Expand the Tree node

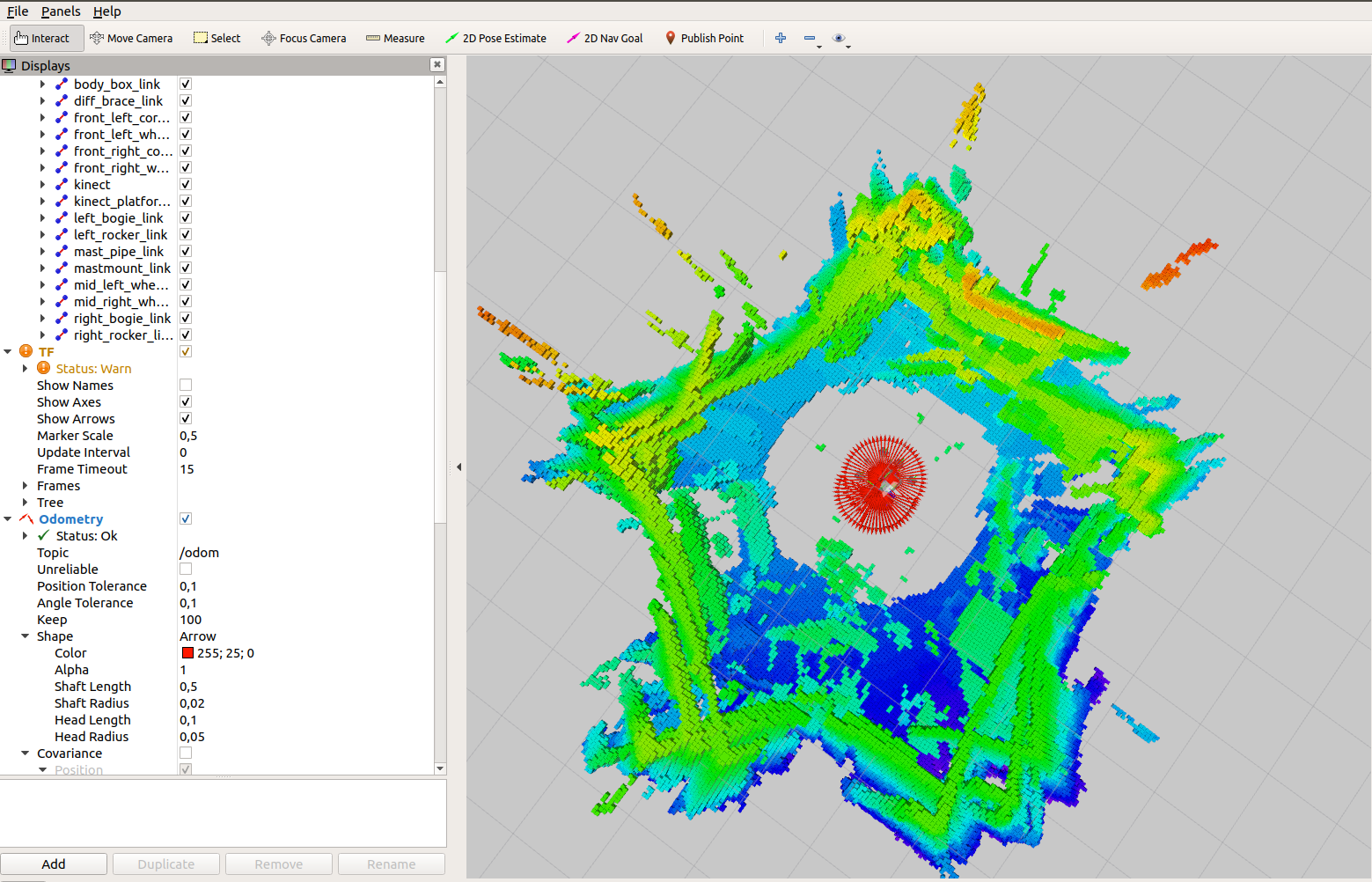[26, 502]
